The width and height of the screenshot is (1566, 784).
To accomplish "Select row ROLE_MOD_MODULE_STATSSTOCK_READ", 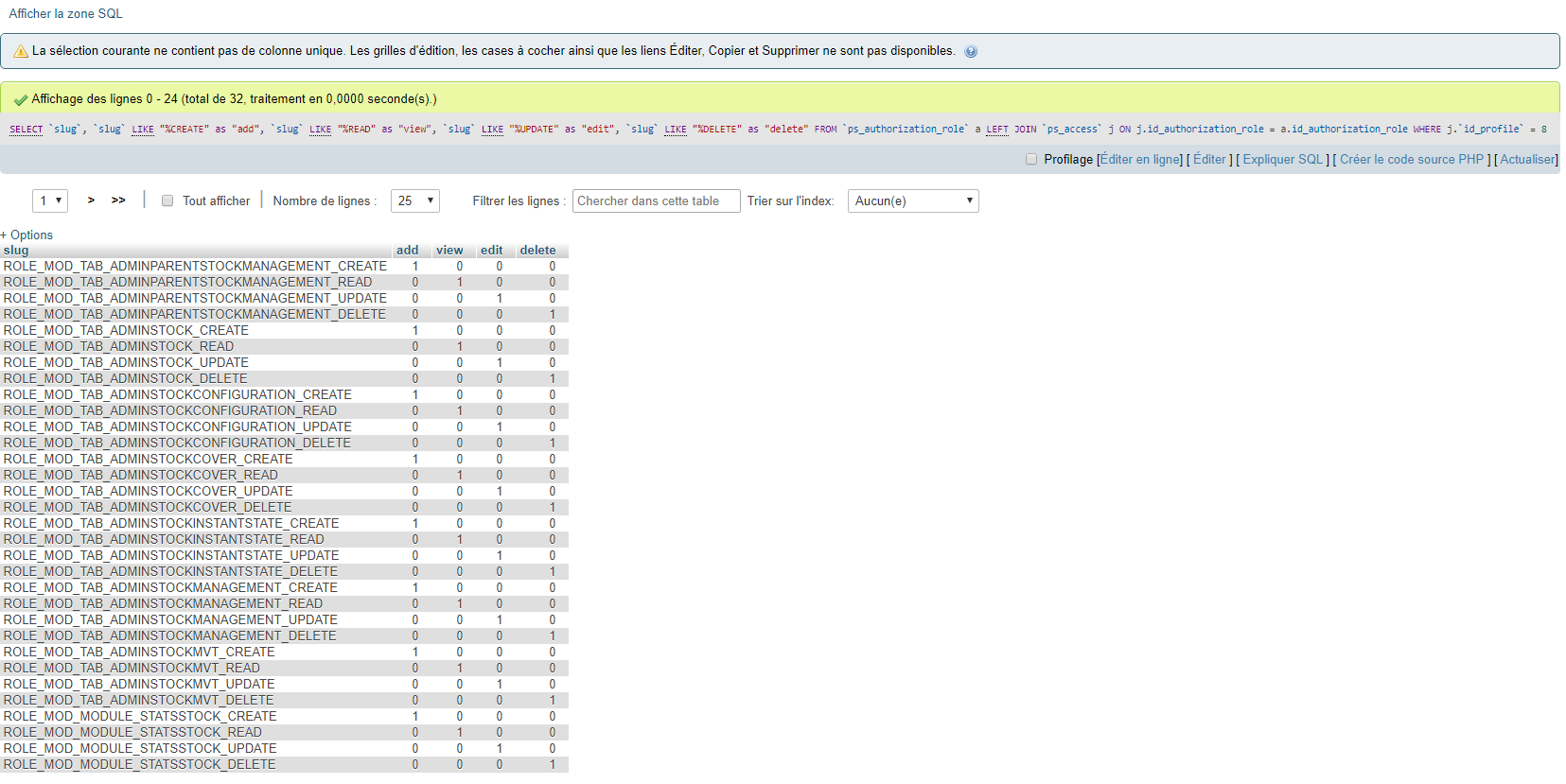I will click(x=284, y=732).
